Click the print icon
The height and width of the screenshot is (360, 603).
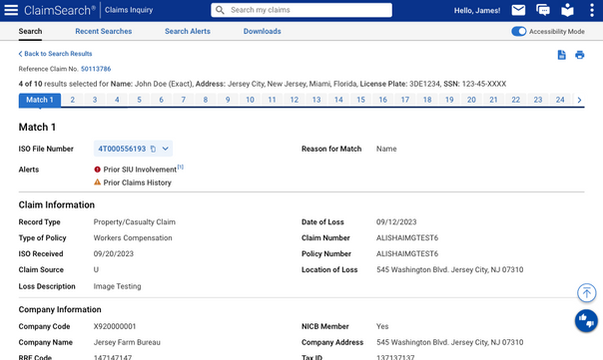[580, 55]
